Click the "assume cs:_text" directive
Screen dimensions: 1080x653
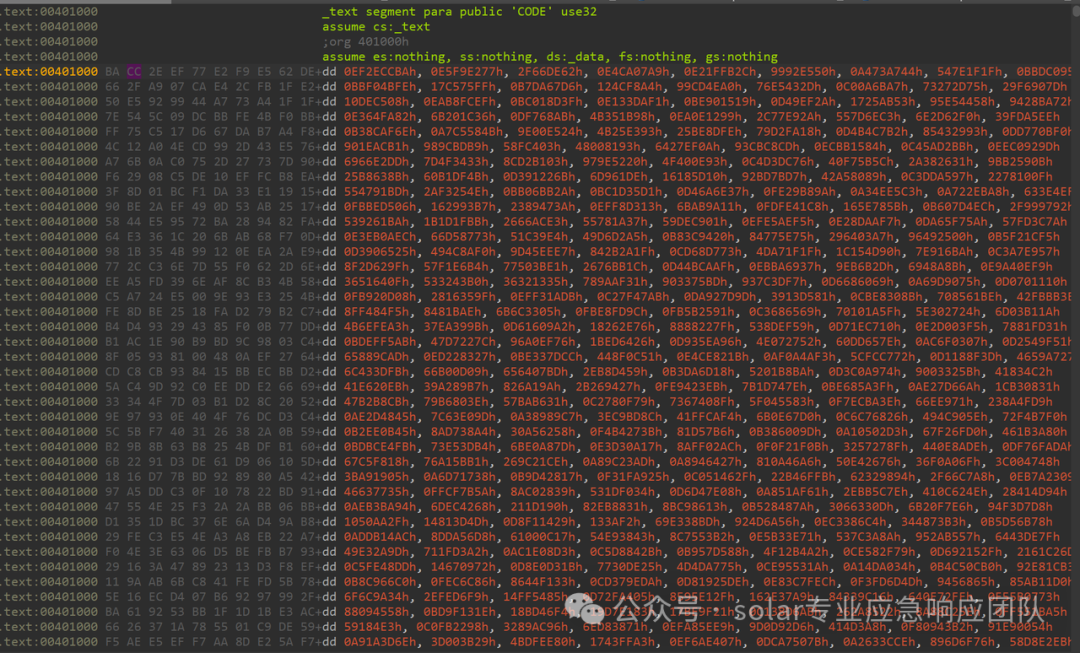pyautogui.click(x=376, y=27)
